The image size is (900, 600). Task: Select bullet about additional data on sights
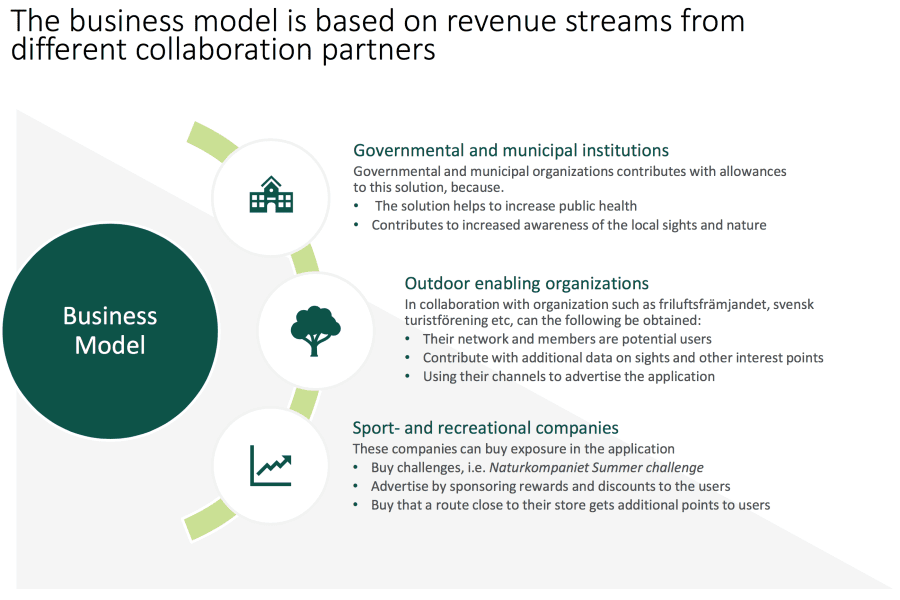click(623, 358)
